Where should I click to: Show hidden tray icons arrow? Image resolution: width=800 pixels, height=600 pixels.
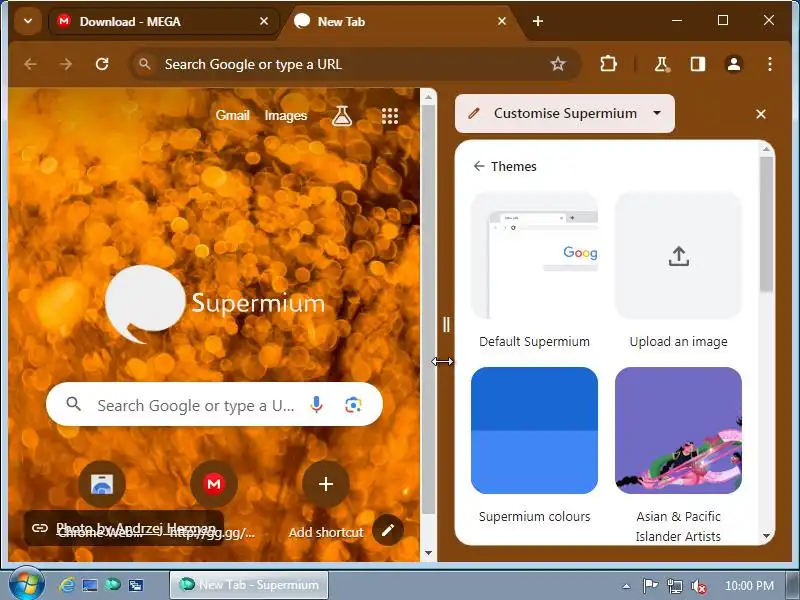tap(626, 586)
